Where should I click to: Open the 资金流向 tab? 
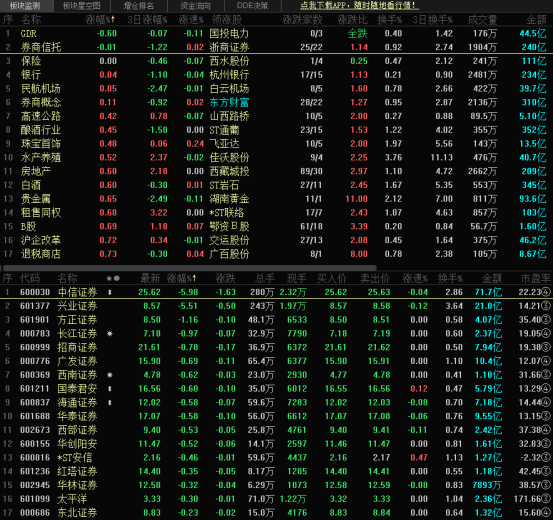click(195, 6)
